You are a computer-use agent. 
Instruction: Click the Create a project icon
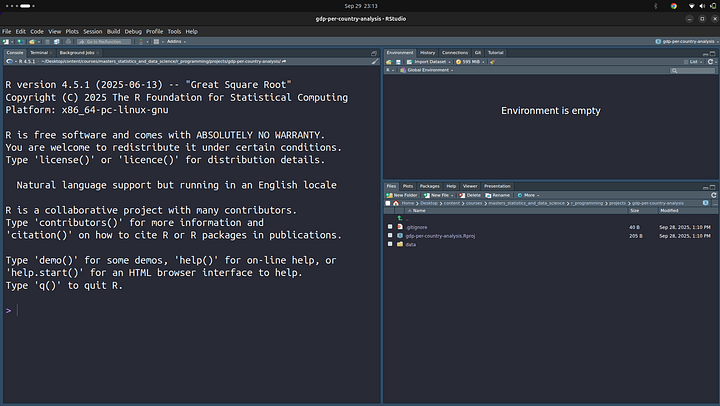click(21, 41)
